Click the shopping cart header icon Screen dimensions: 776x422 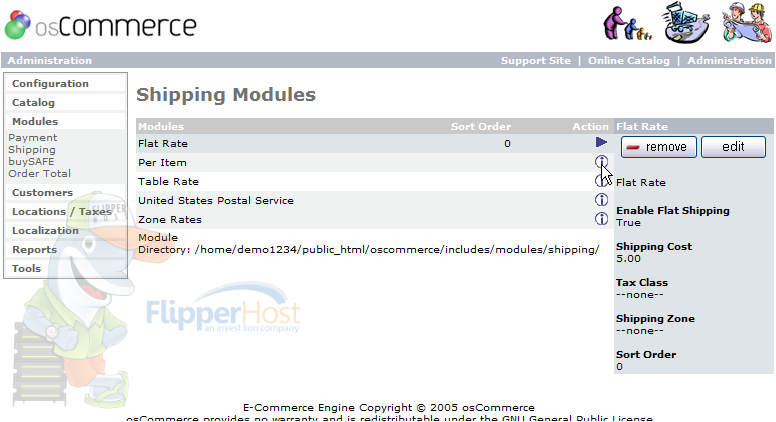(x=687, y=22)
